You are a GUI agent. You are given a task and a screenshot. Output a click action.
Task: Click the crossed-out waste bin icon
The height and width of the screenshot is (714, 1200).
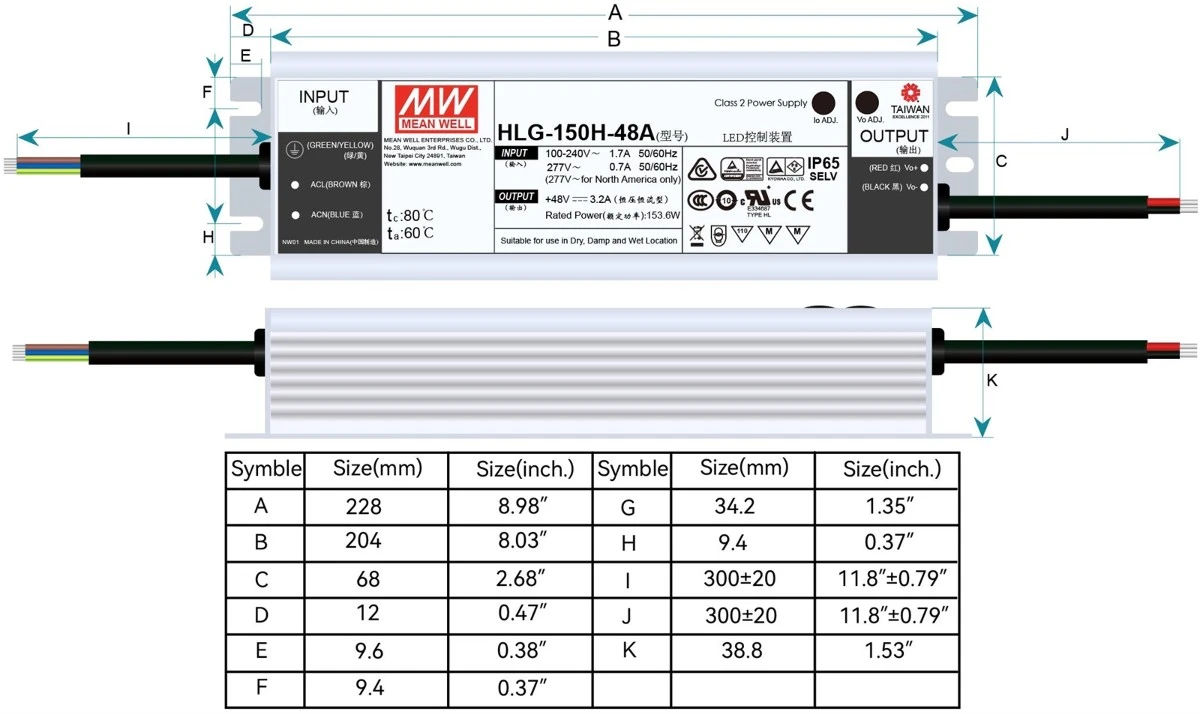coord(697,235)
